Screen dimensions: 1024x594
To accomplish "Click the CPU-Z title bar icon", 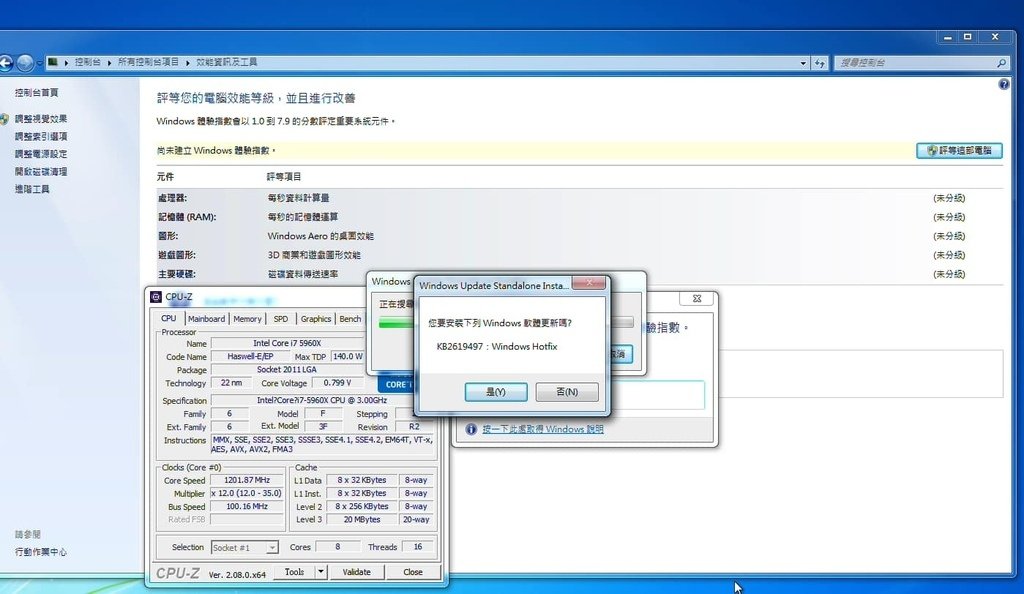I will click(x=156, y=297).
